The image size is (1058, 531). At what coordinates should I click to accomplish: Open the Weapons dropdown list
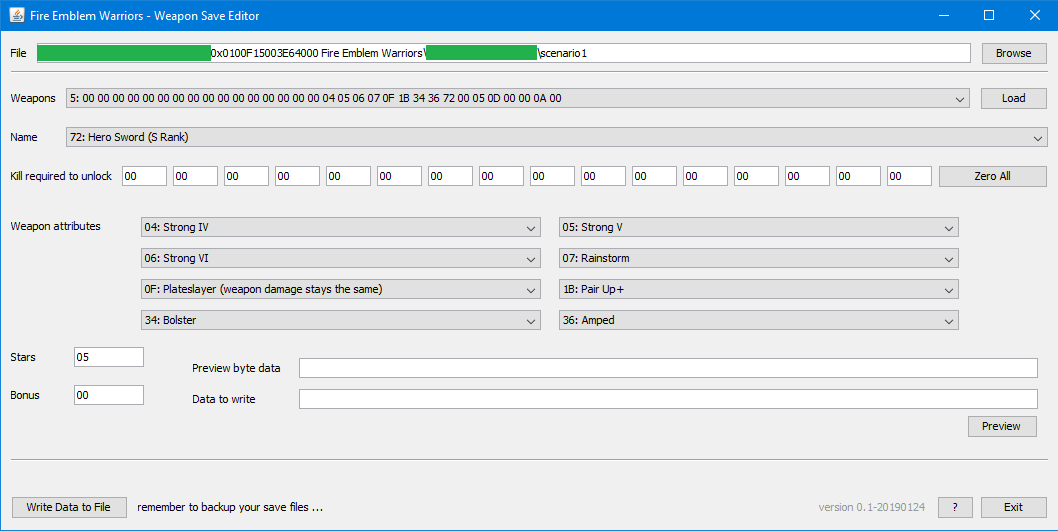pos(518,99)
